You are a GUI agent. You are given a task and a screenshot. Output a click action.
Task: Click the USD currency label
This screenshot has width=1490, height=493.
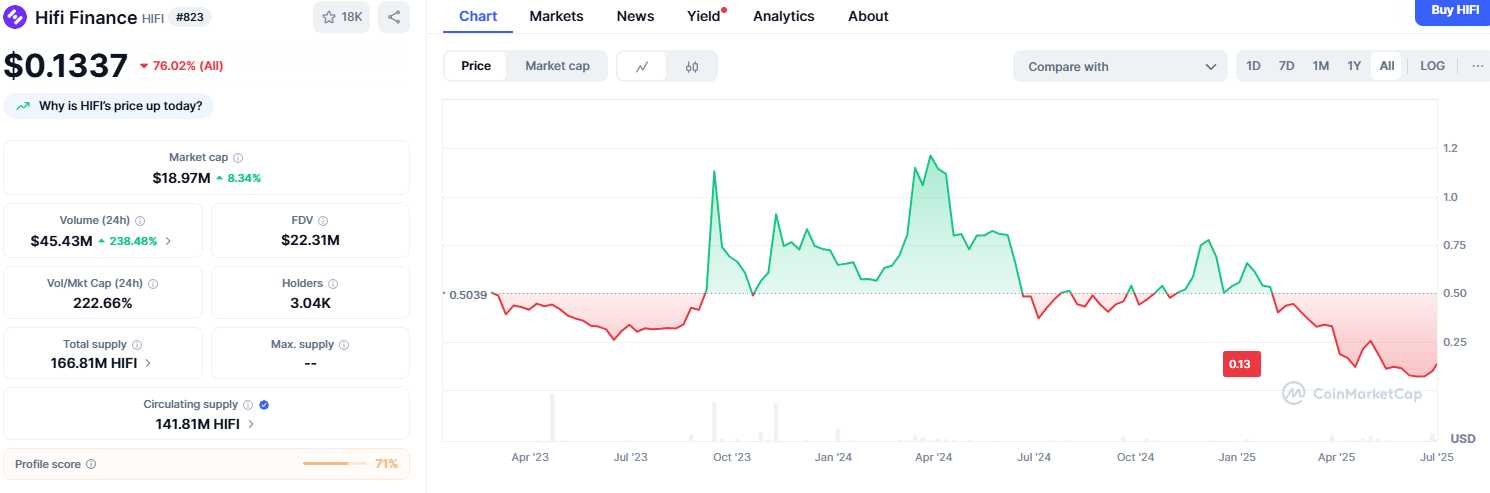1463,439
